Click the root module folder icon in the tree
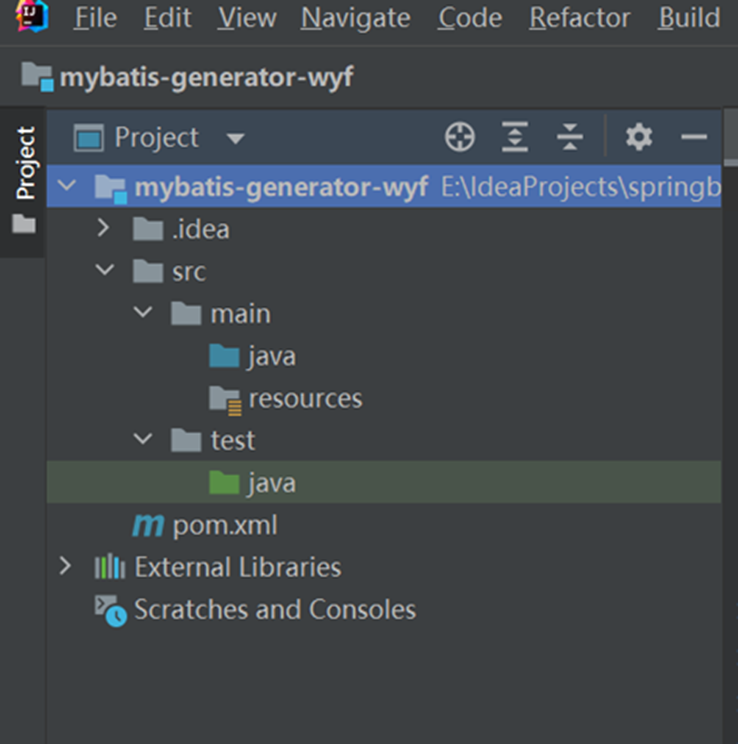The width and height of the screenshot is (738, 744). coord(111,188)
